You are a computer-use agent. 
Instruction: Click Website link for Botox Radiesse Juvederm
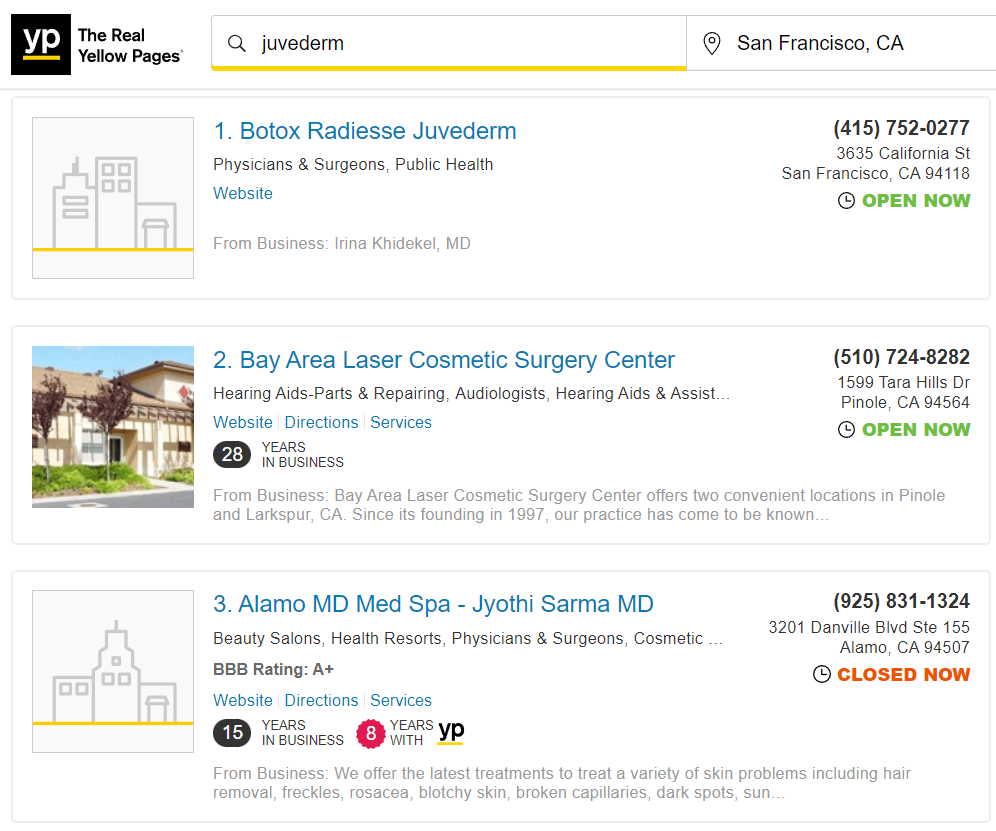pyautogui.click(x=243, y=194)
